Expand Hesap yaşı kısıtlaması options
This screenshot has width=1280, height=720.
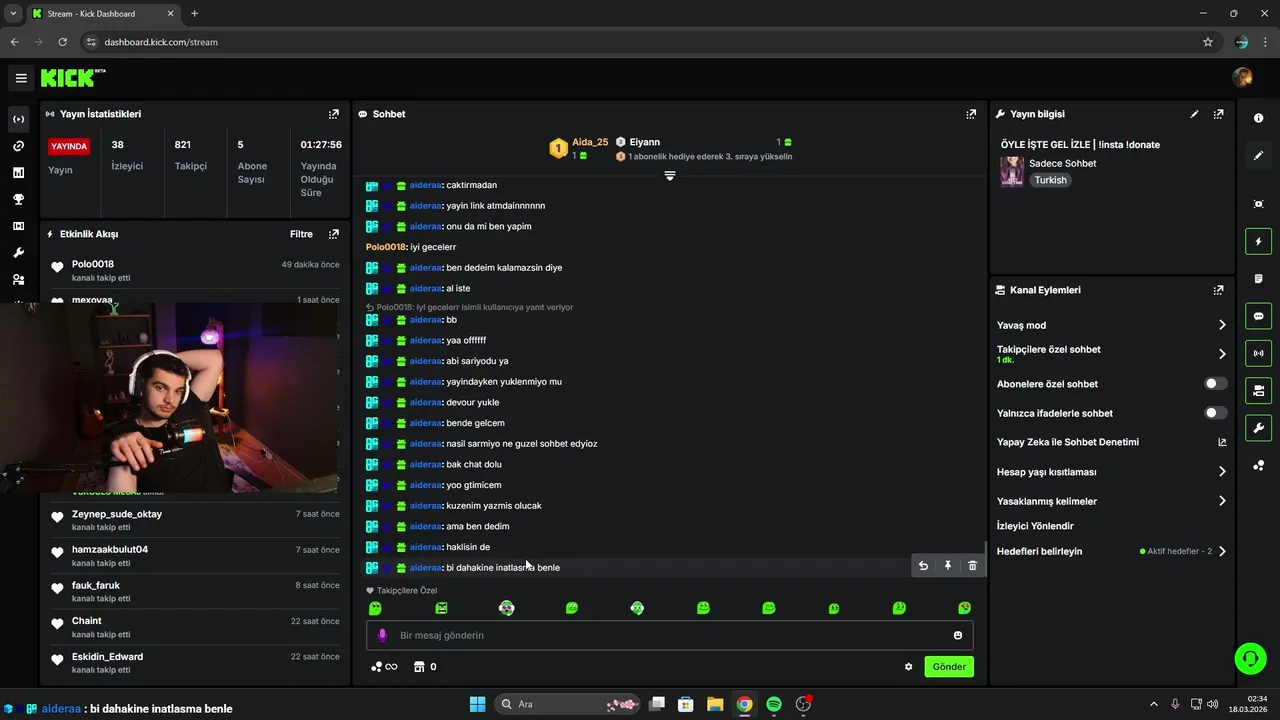point(1222,472)
